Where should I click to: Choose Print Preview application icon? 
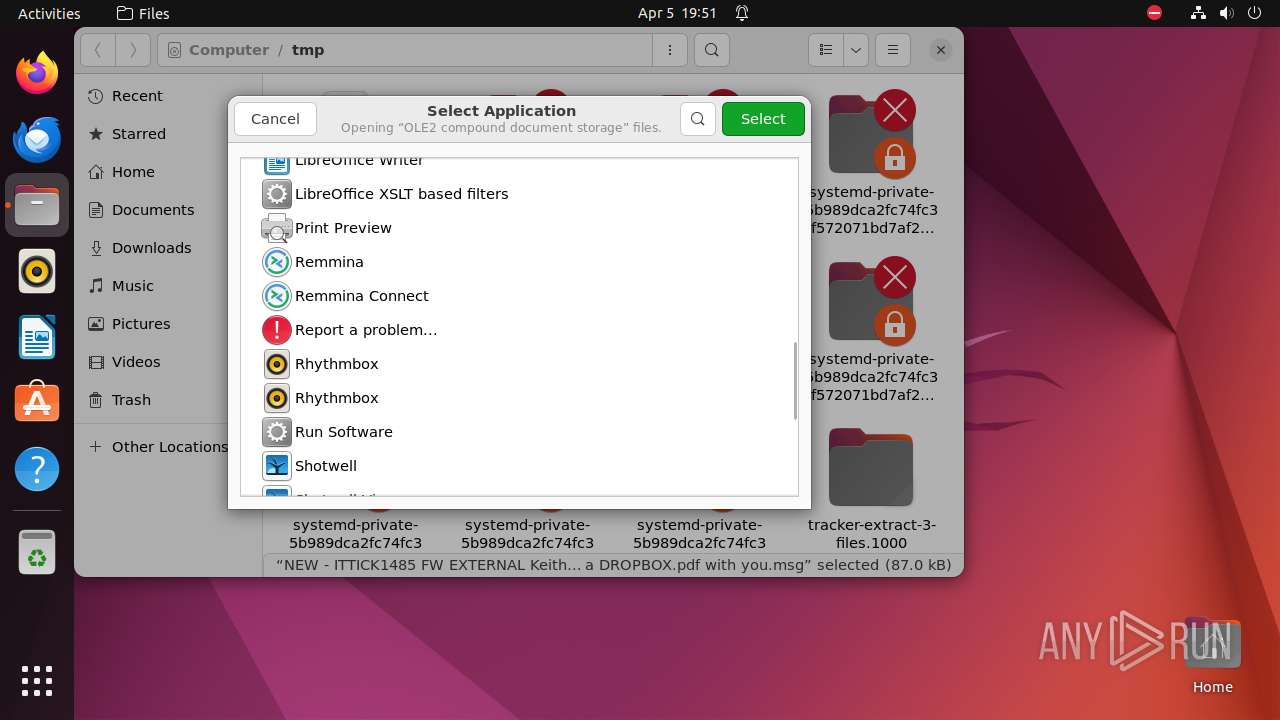(x=277, y=228)
